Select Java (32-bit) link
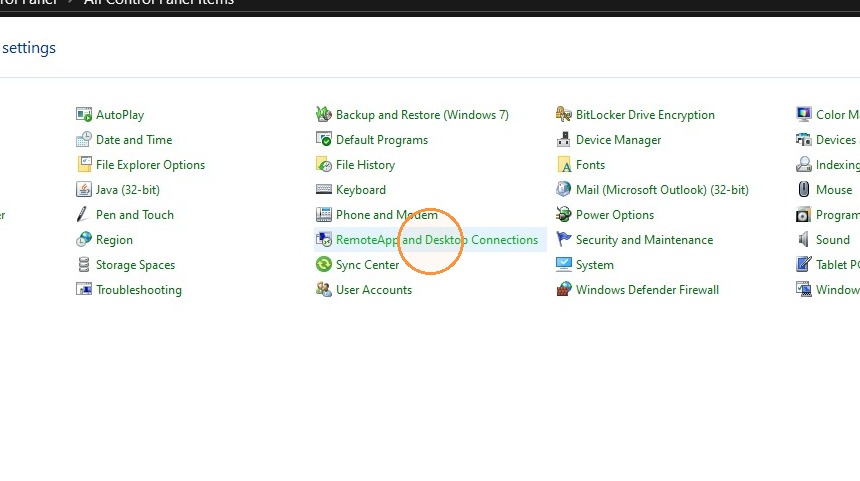 pos(128,190)
